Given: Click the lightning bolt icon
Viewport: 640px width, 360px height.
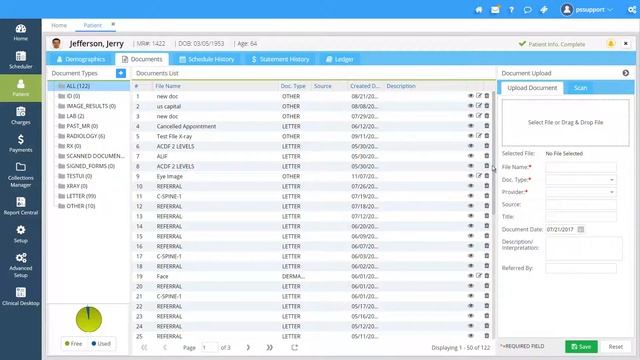Looking at the screenshot, I should tap(544, 9).
